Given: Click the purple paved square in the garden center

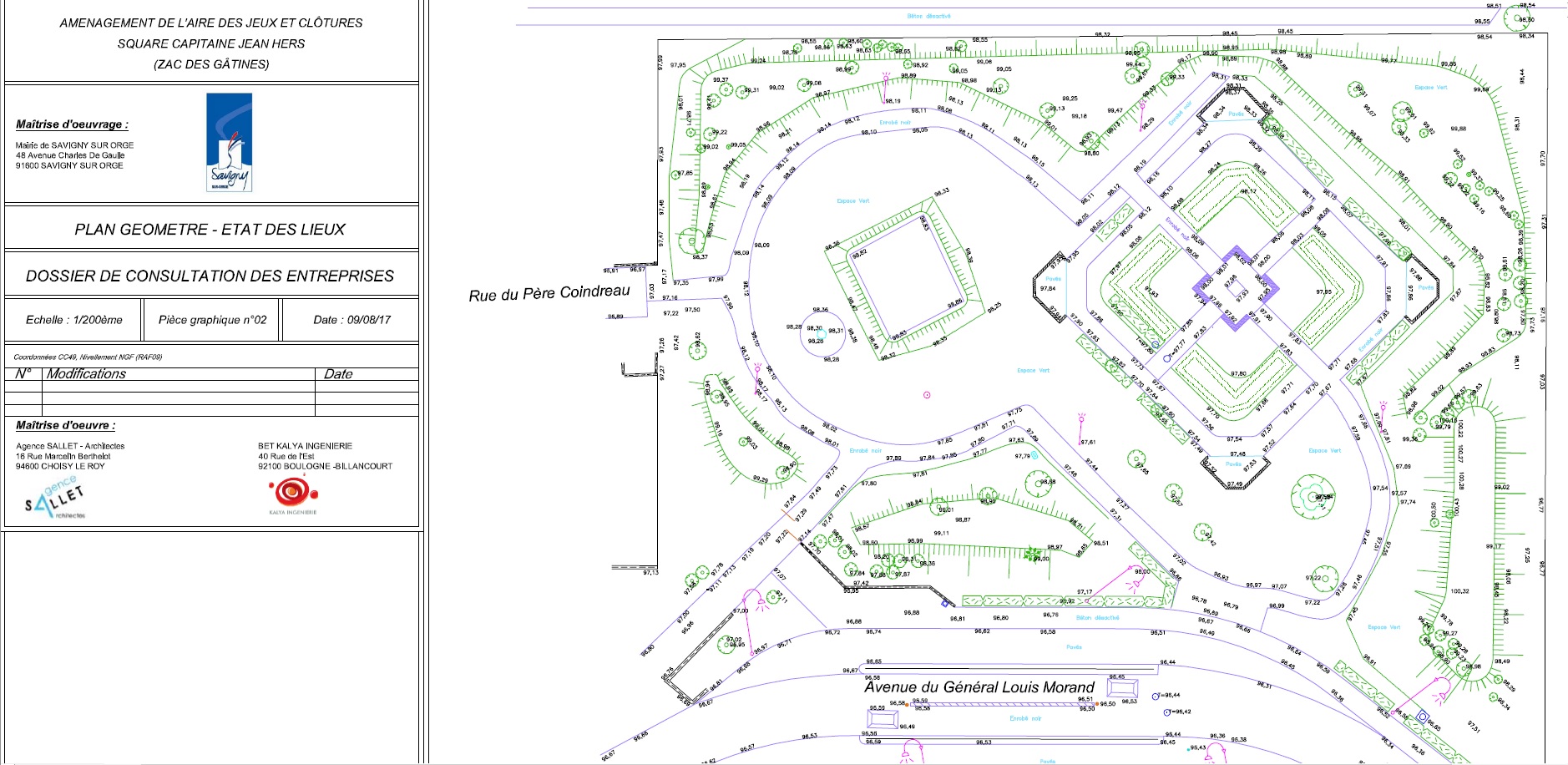Looking at the screenshot, I should [x=1234, y=288].
